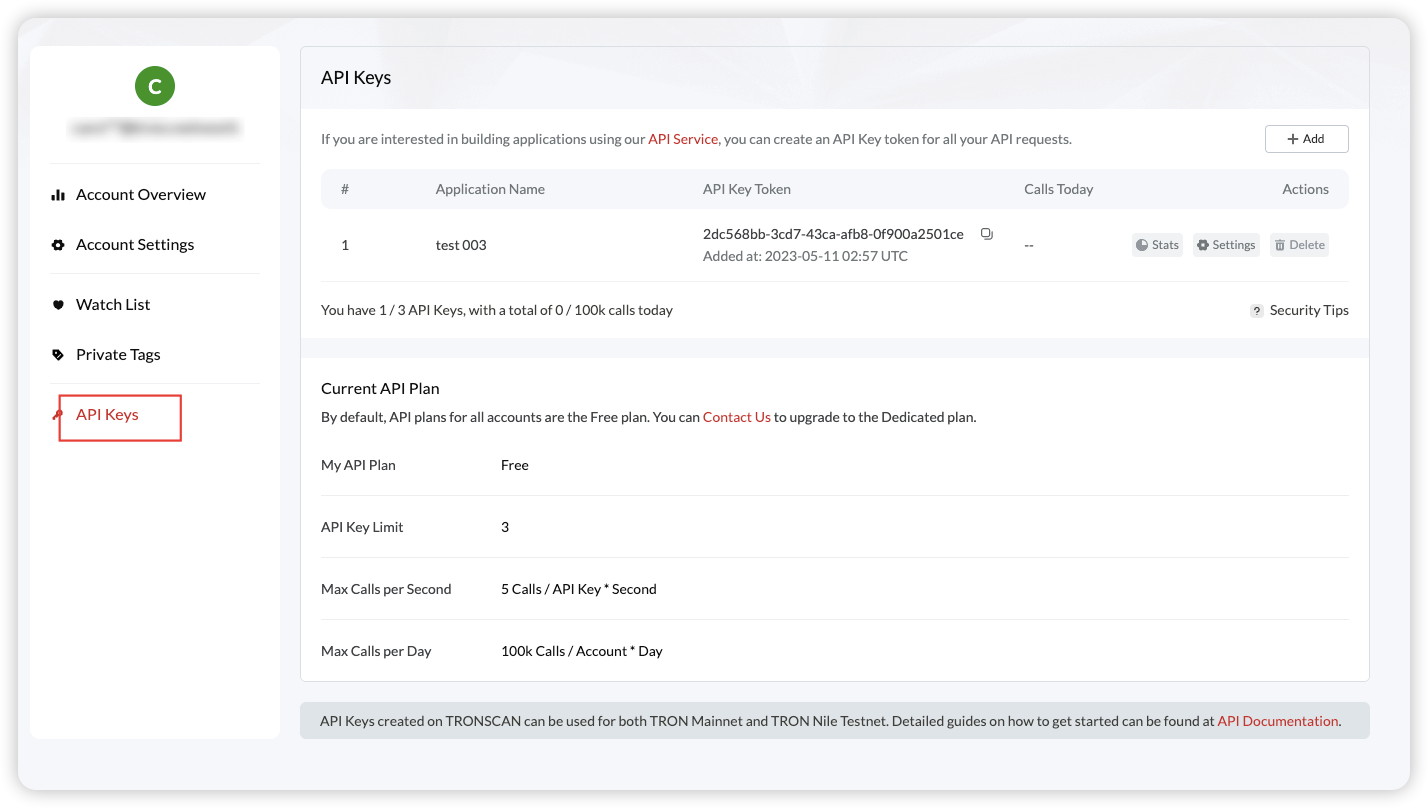Open the API Documentation link
The width and height of the screenshot is (1428, 808).
(1277, 720)
